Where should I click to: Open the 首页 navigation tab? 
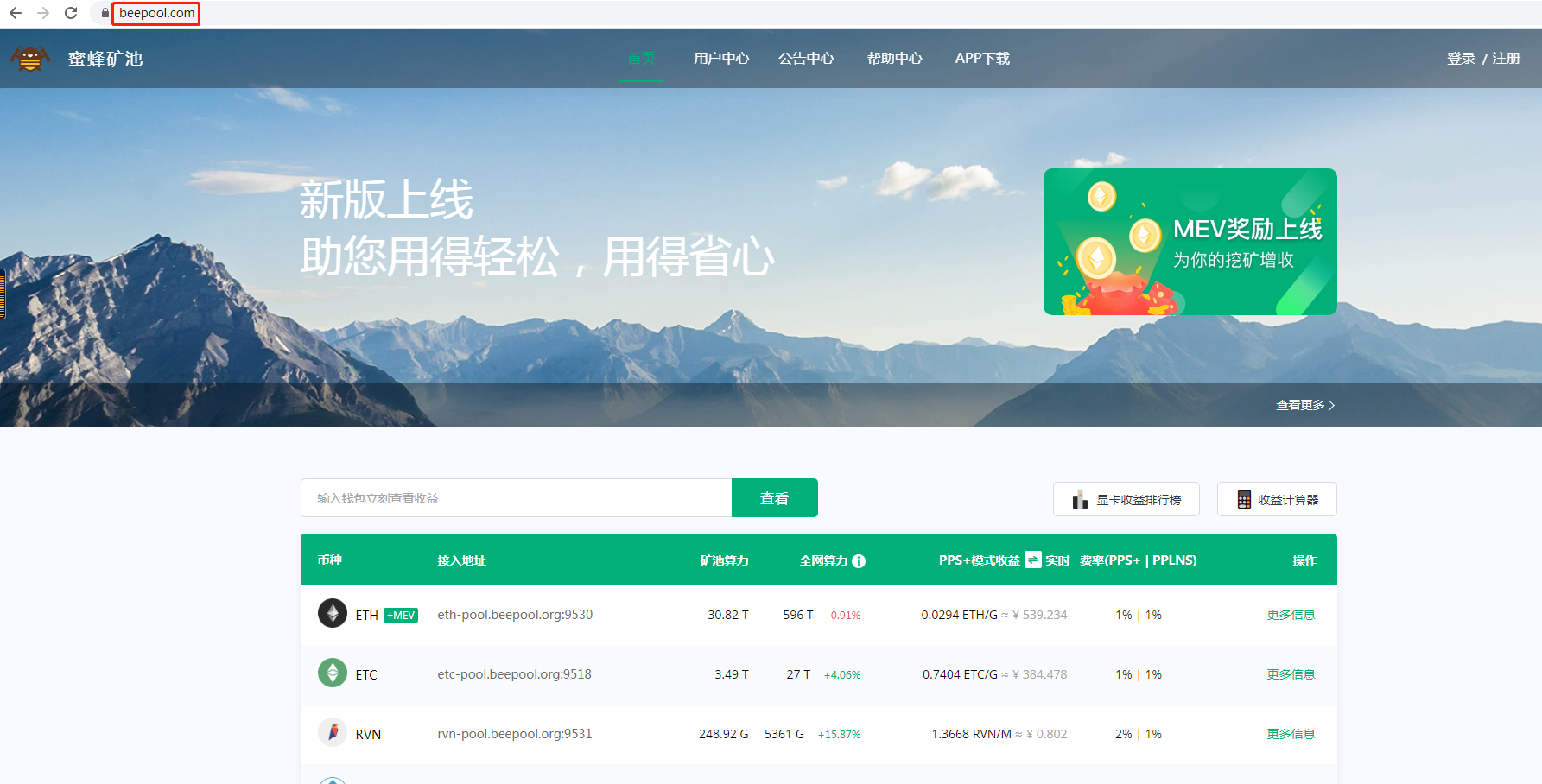(x=641, y=58)
